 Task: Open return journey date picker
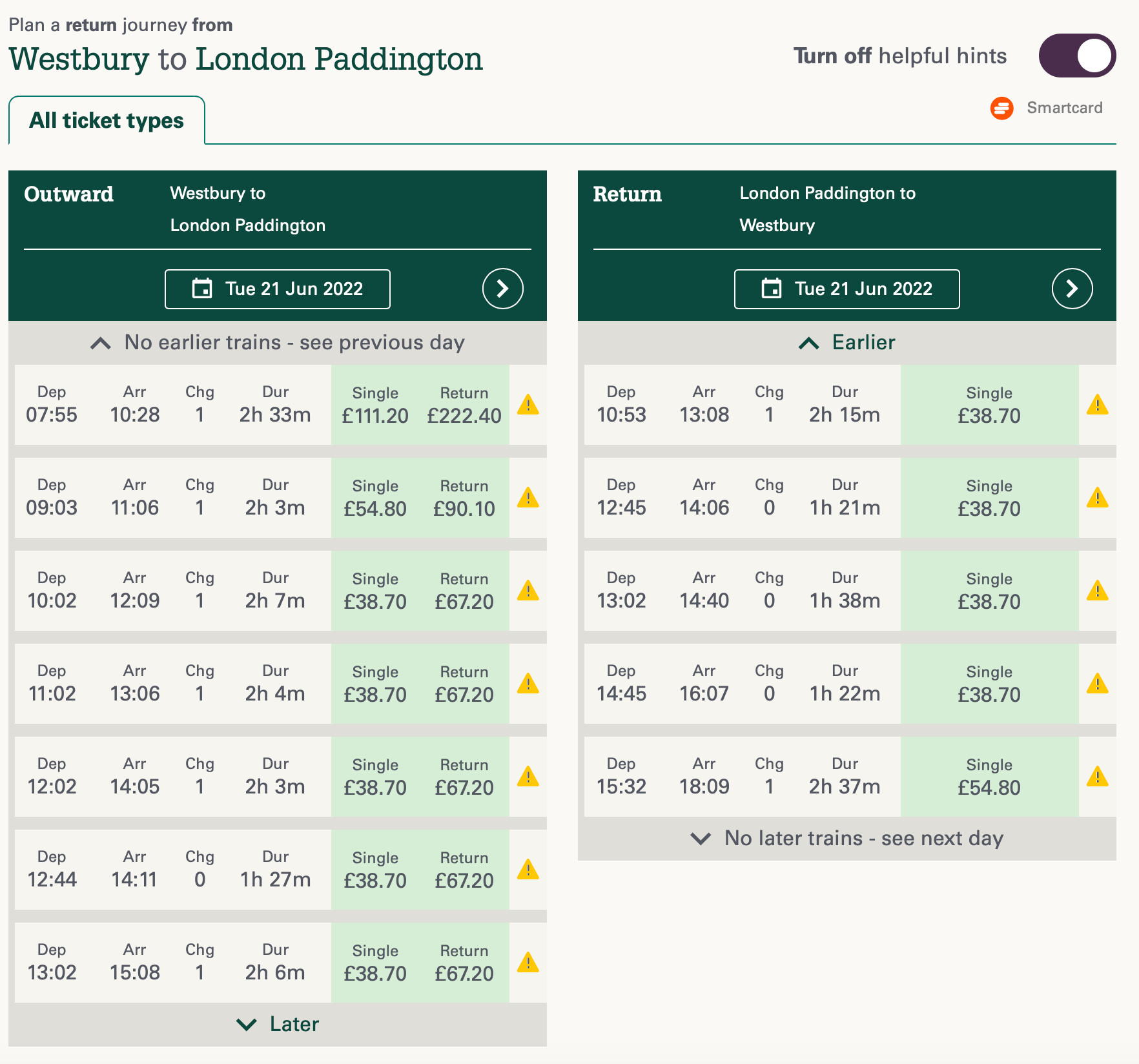[847, 289]
